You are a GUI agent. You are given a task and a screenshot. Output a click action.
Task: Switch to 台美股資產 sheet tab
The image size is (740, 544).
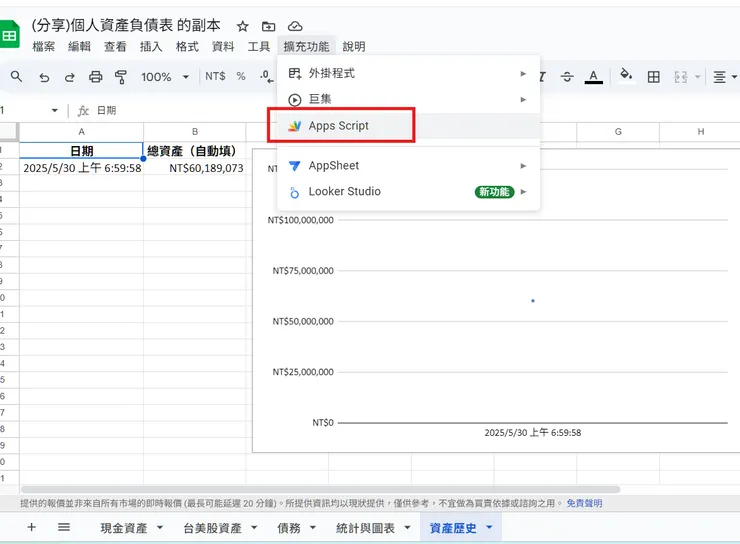click(212, 528)
